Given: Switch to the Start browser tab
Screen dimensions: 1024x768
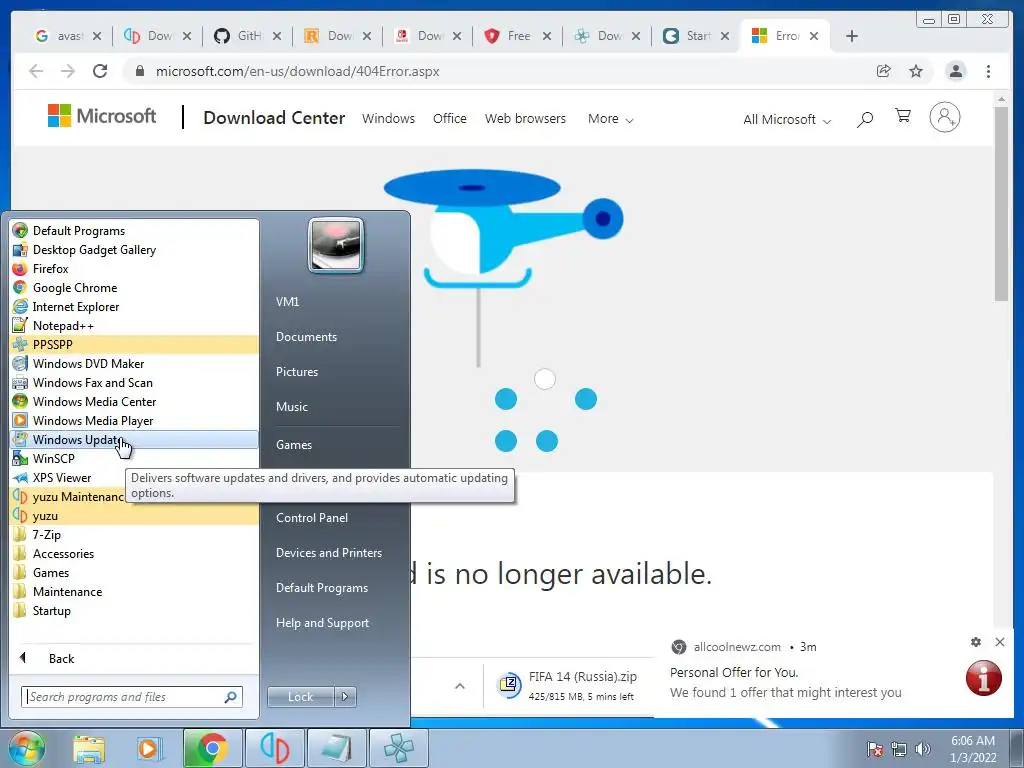Looking at the screenshot, I should tap(697, 36).
